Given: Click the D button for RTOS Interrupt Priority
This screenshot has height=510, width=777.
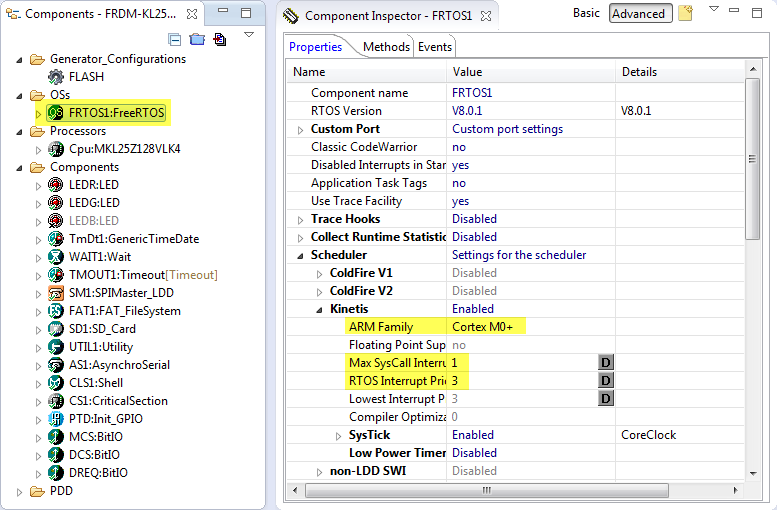Looking at the screenshot, I should [605, 381].
